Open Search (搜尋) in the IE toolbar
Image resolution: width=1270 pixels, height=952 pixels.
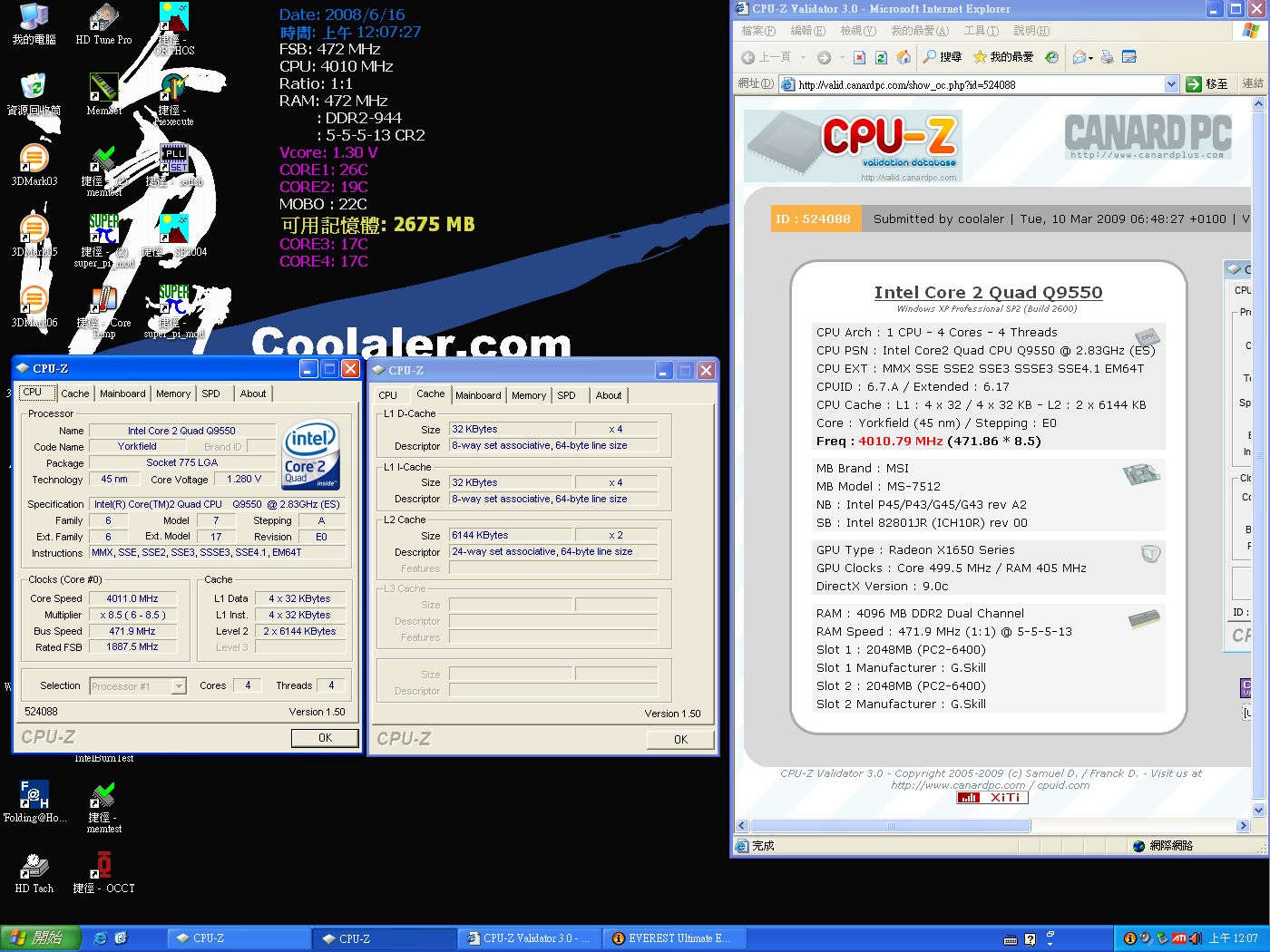pyautogui.click(x=942, y=57)
